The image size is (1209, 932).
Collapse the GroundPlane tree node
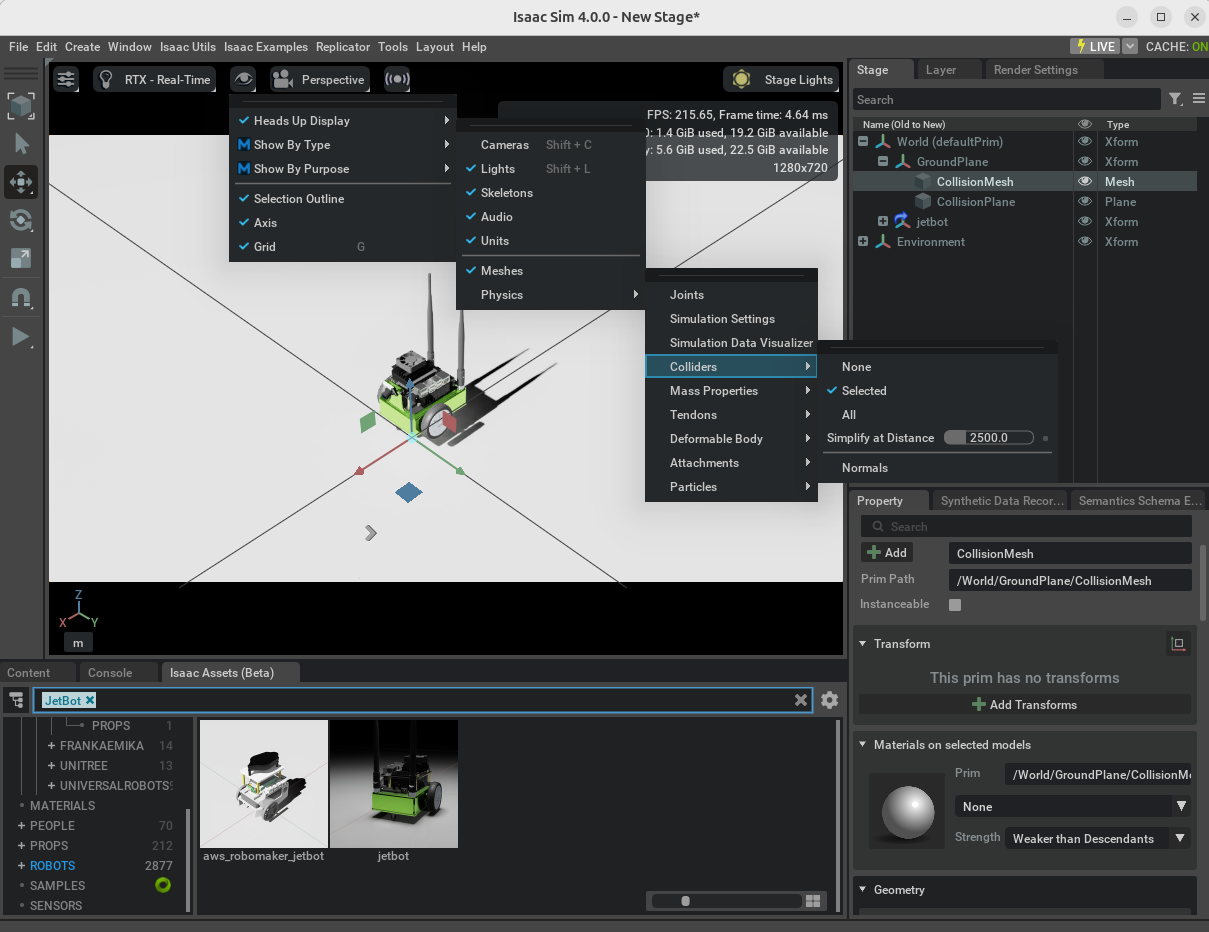[x=883, y=162]
